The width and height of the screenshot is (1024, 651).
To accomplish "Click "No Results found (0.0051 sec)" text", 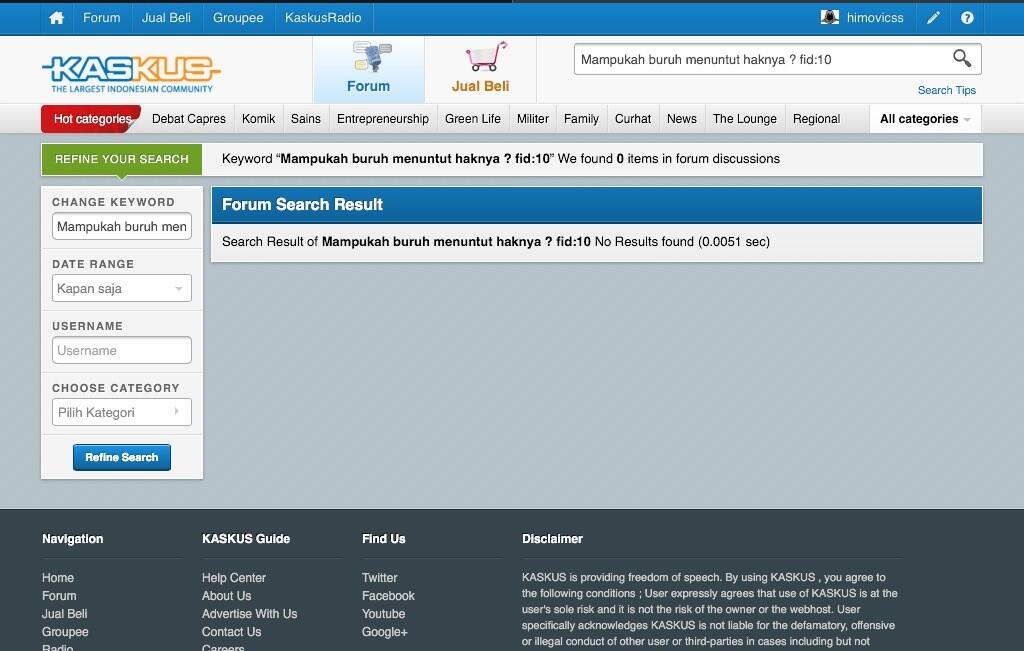I will click(x=682, y=242).
